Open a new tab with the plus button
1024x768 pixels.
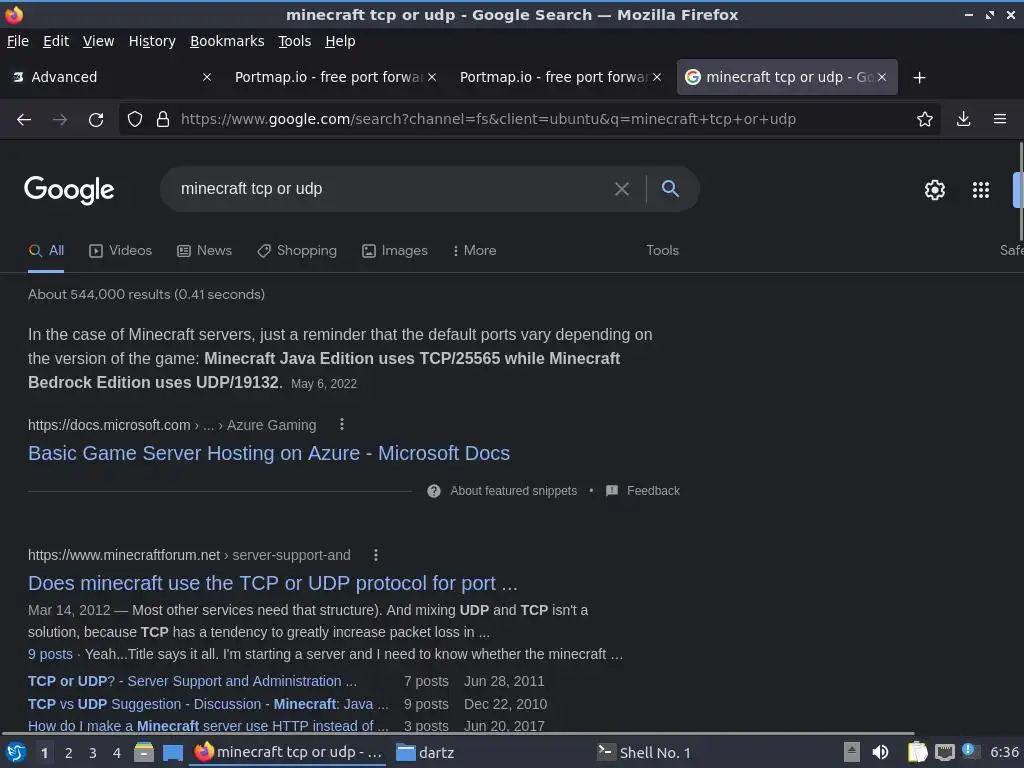[x=920, y=78]
